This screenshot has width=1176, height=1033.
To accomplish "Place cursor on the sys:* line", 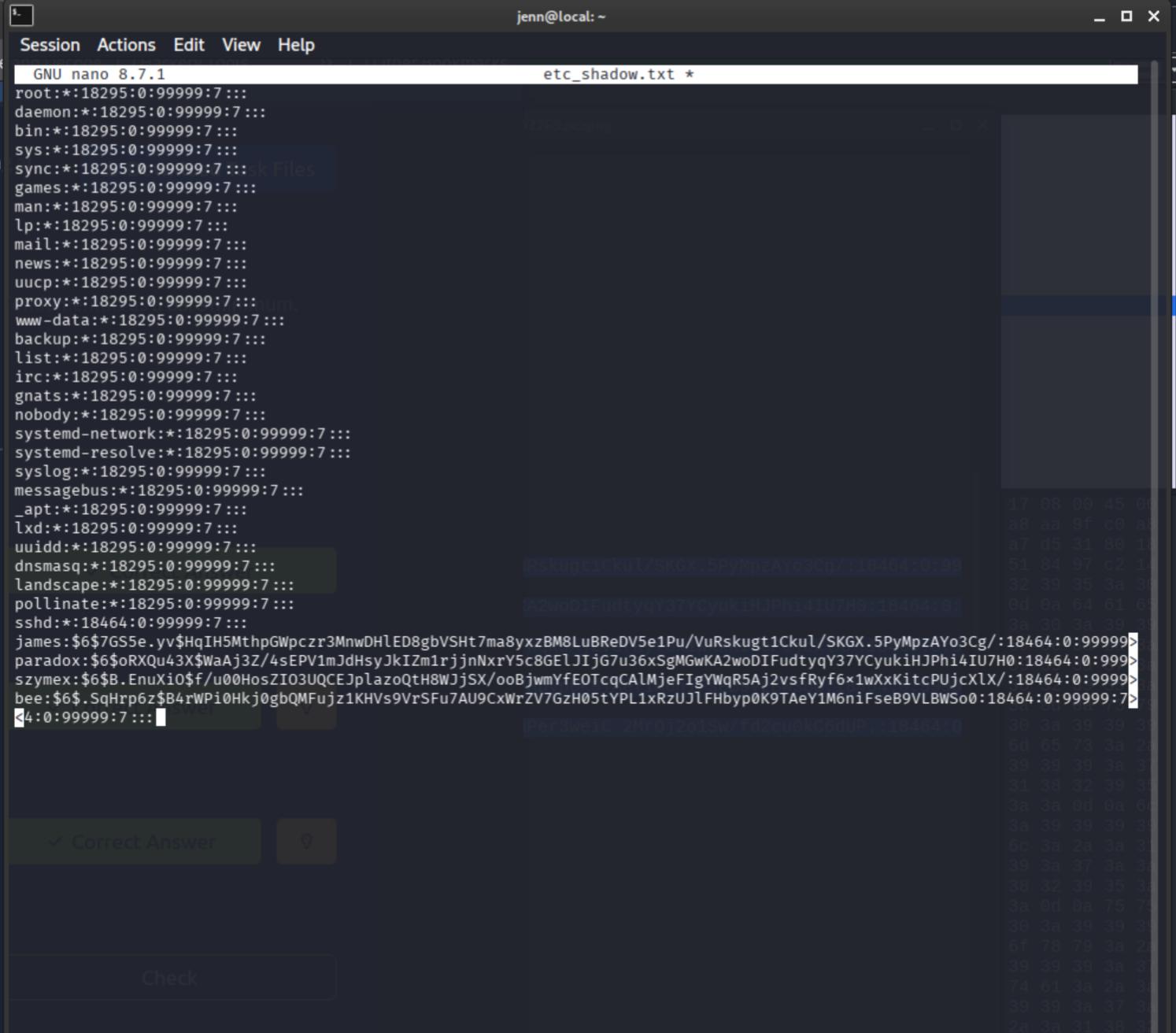I will tap(126, 150).
